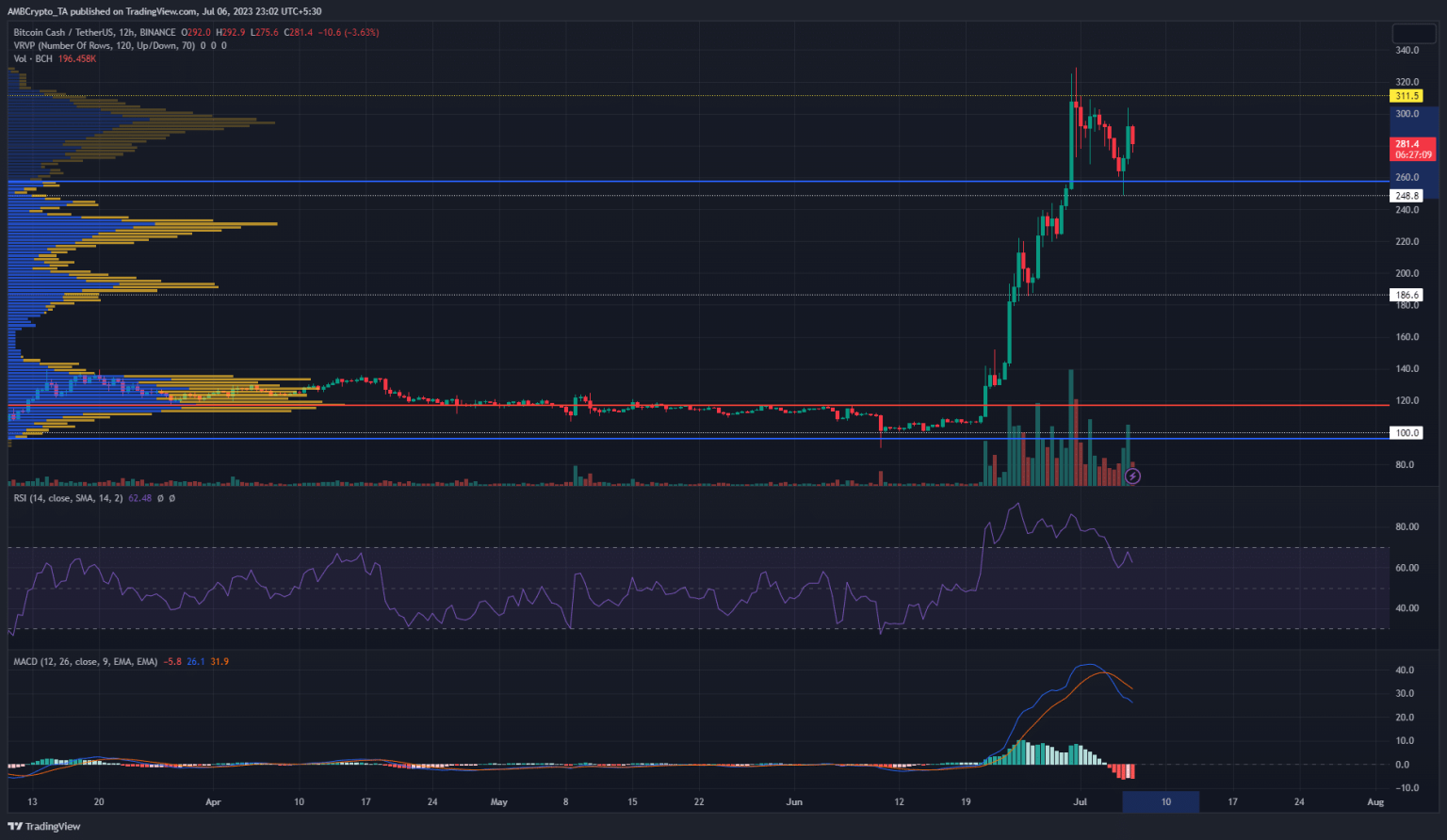Select the white 248.8 price label

pyautogui.click(x=1407, y=195)
